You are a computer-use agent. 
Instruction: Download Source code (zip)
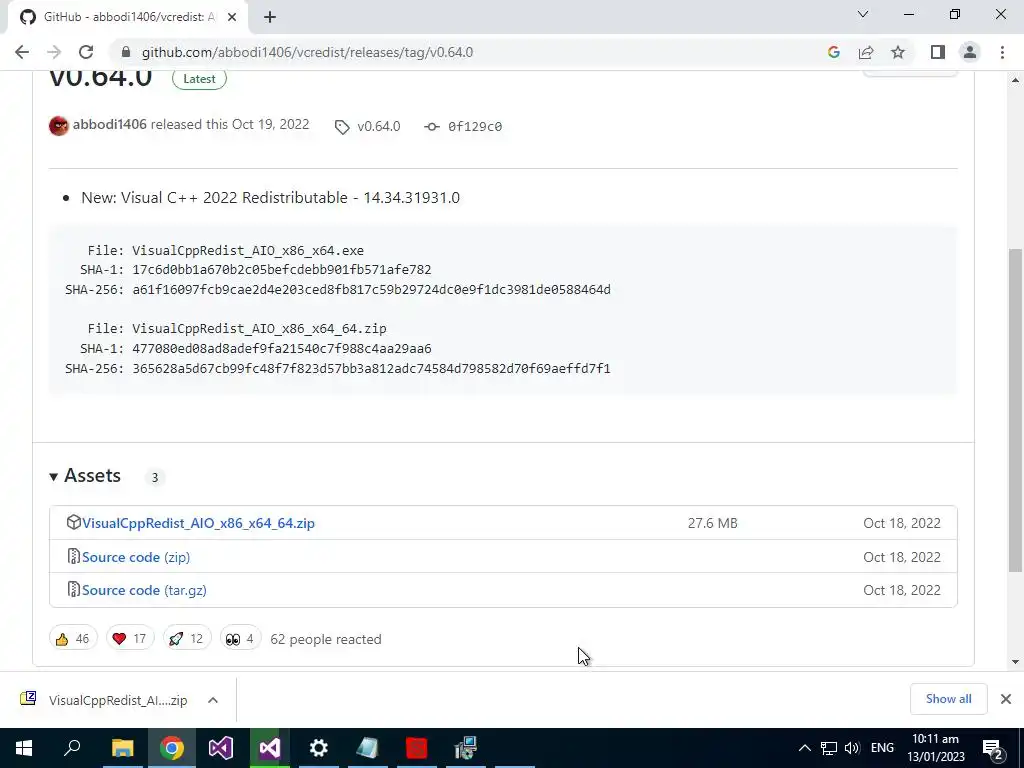coord(136,557)
